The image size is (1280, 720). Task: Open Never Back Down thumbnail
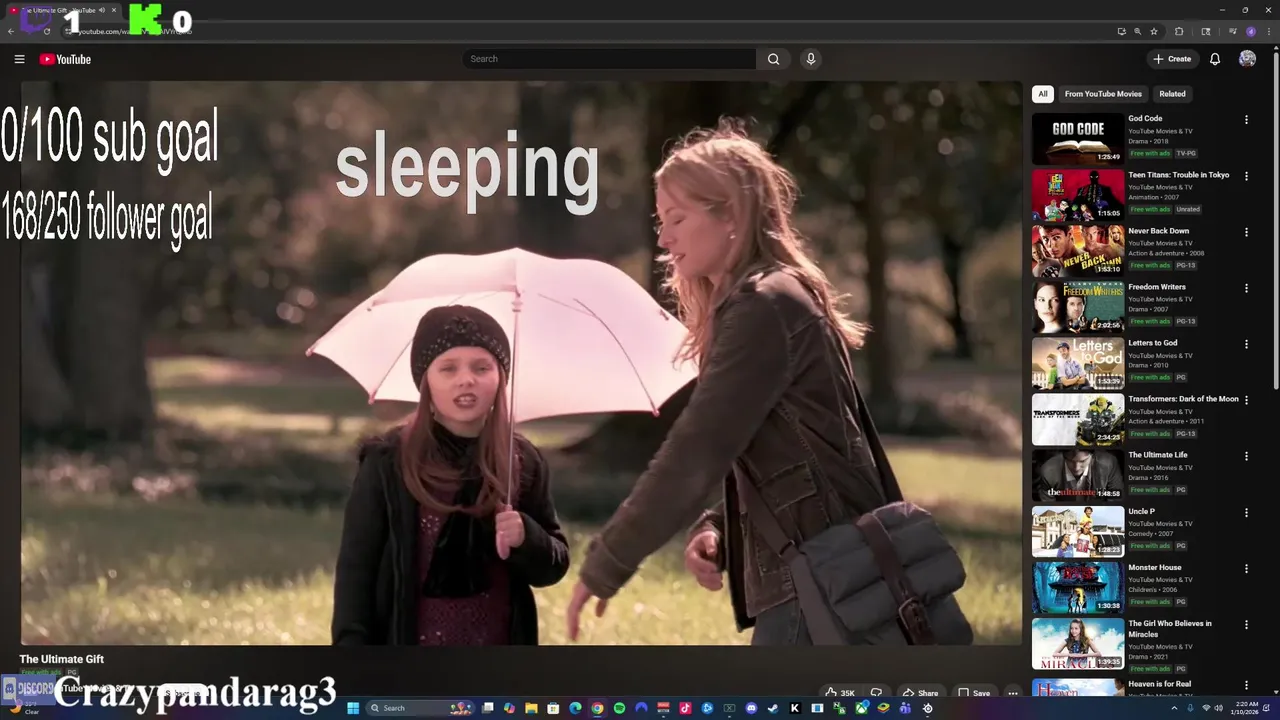1078,250
